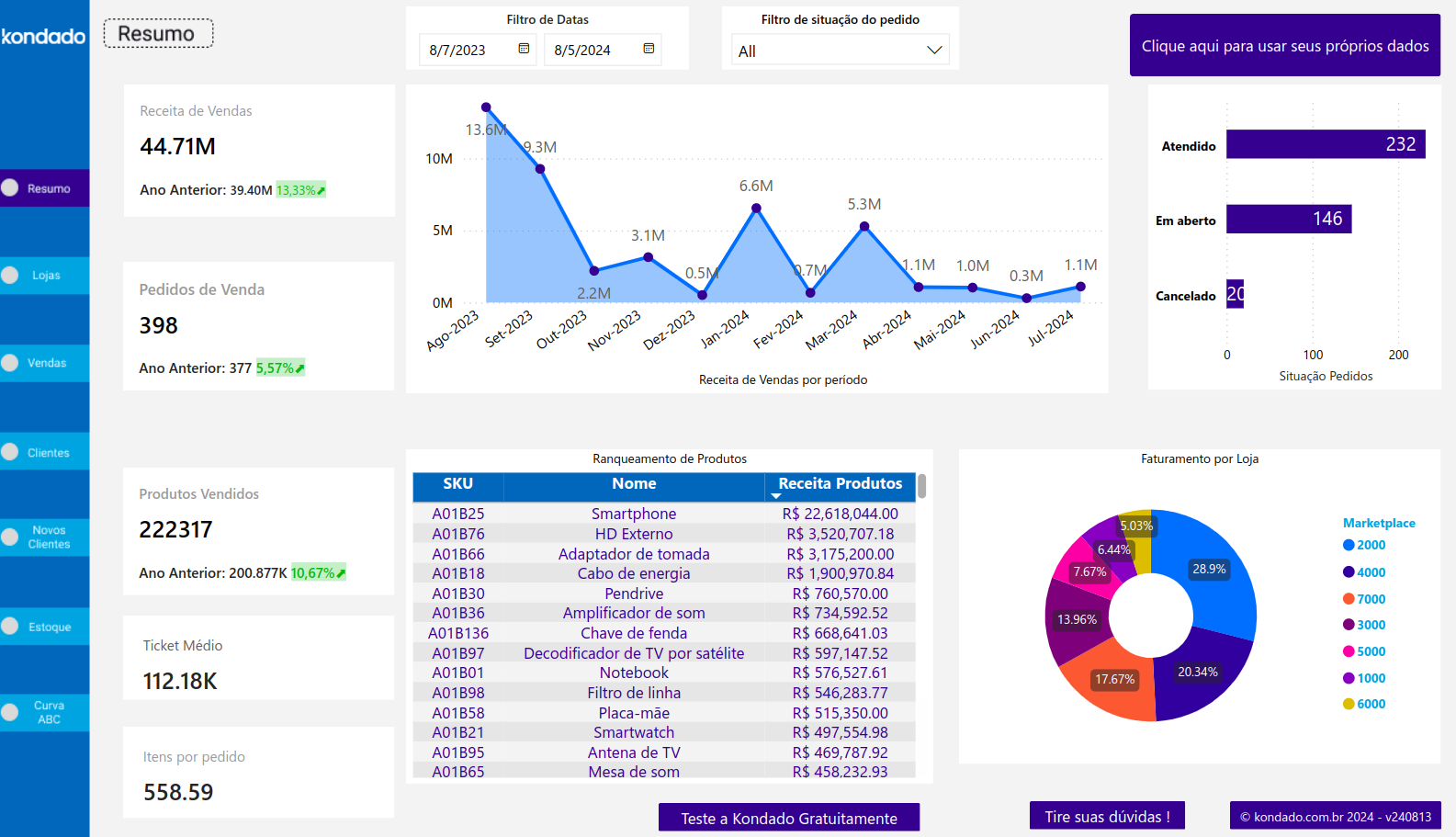Select the Estoque navigation item
Viewport: 1456px width, 837px height.
click(x=45, y=628)
